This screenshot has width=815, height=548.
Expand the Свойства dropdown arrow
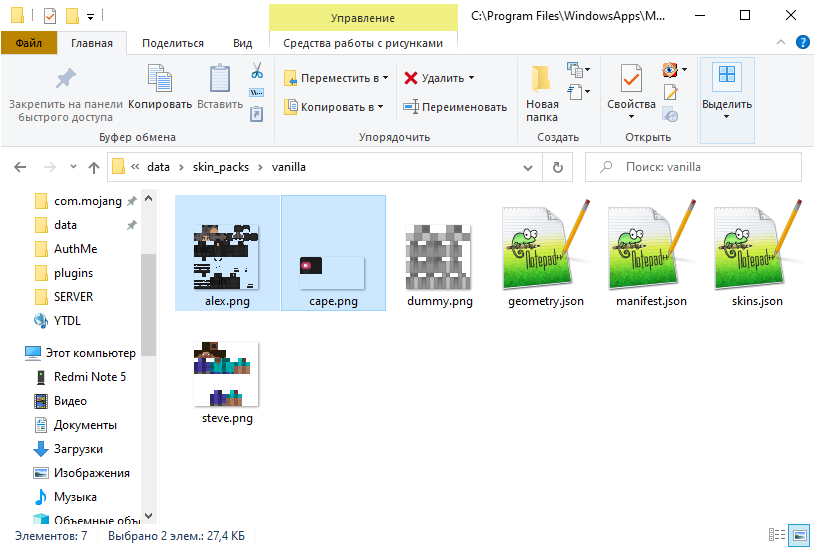[631, 116]
